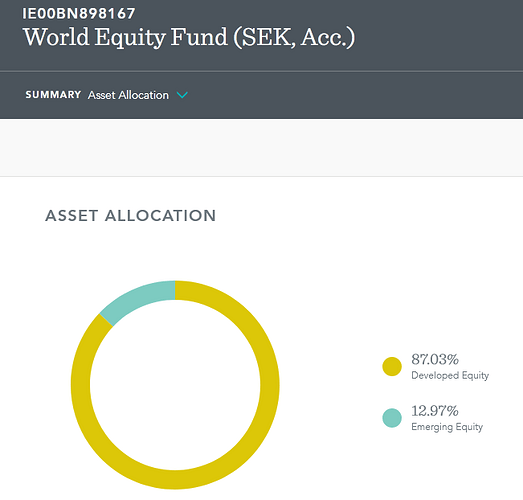523x500 pixels.
Task: Click the teal downward arrow icon
Action: tap(182, 95)
